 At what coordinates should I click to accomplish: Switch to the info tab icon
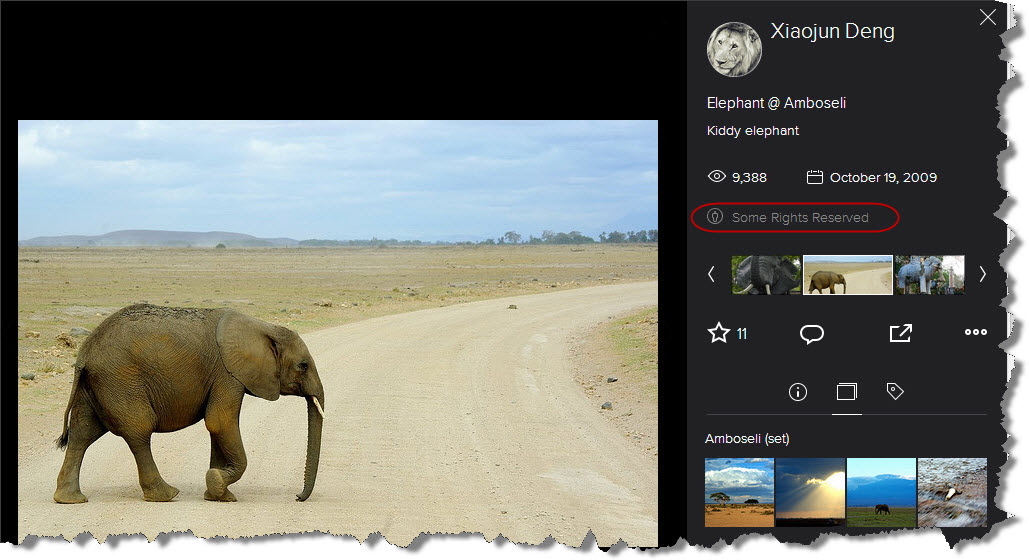click(797, 392)
